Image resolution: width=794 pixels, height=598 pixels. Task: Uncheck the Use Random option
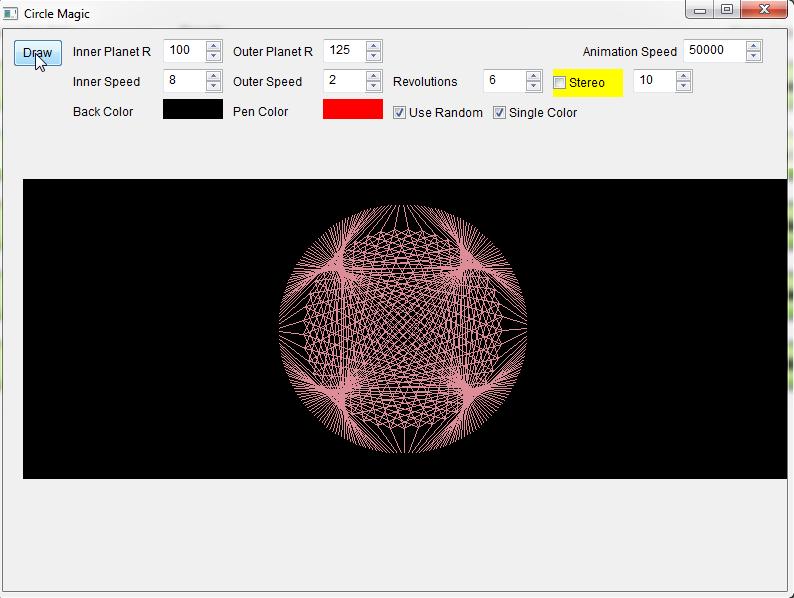[x=400, y=112]
